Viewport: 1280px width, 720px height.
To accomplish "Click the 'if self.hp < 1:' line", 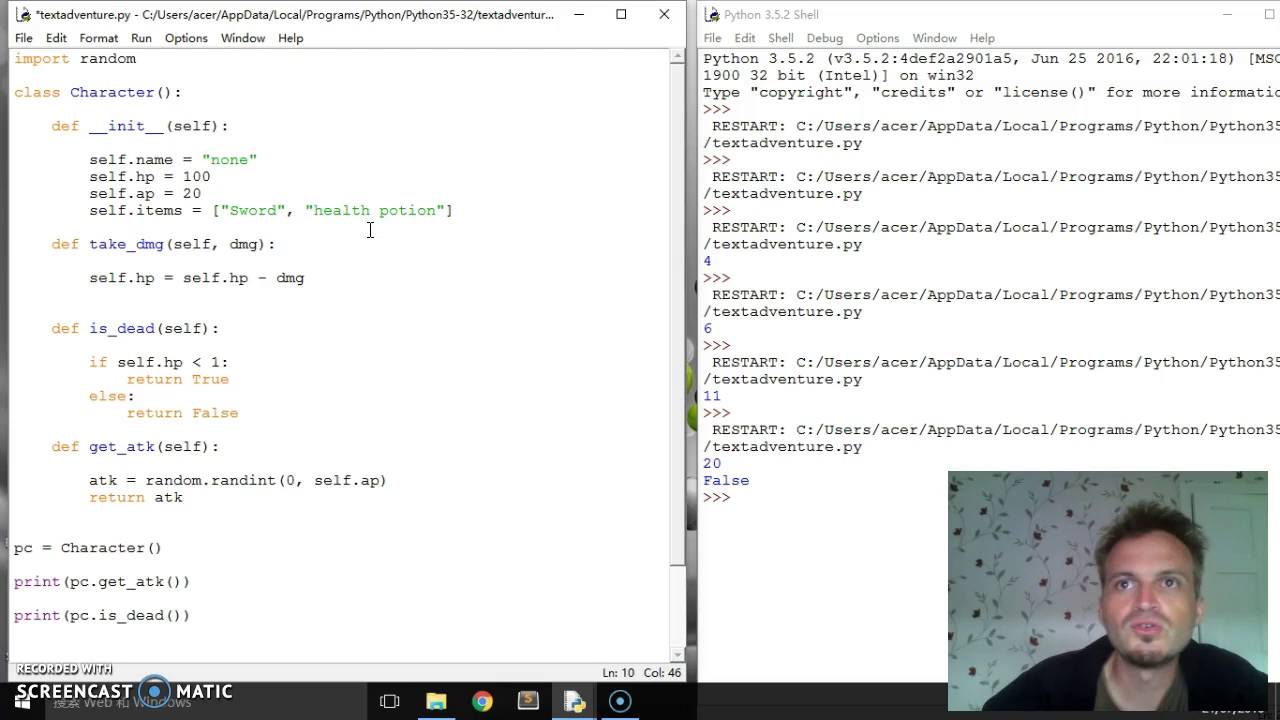I will (x=159, y=363).
